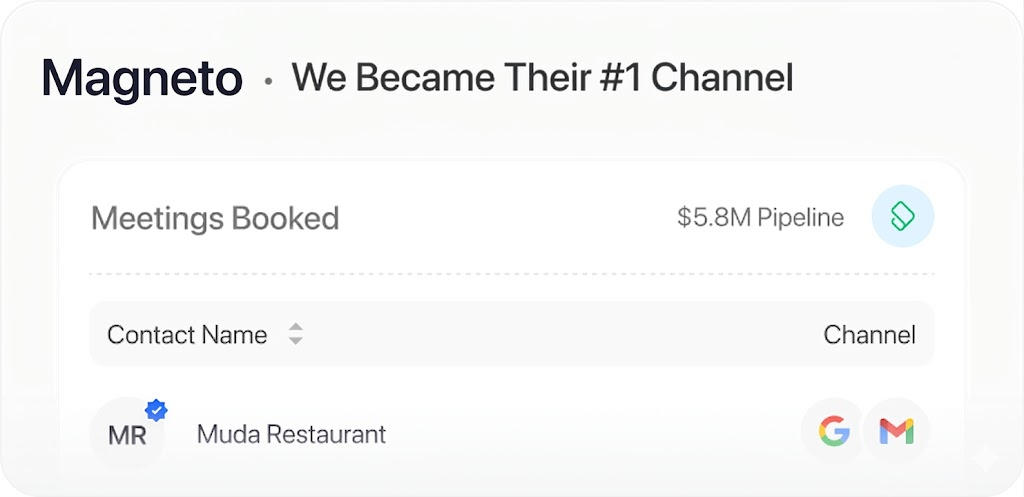Click the Google channel icon
The height and width of the screenshot is (497, 1024).
click(x=834, y=432)
